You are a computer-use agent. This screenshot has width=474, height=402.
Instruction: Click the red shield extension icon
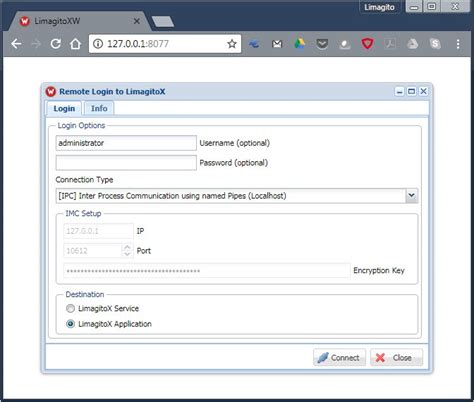point(367,44)
